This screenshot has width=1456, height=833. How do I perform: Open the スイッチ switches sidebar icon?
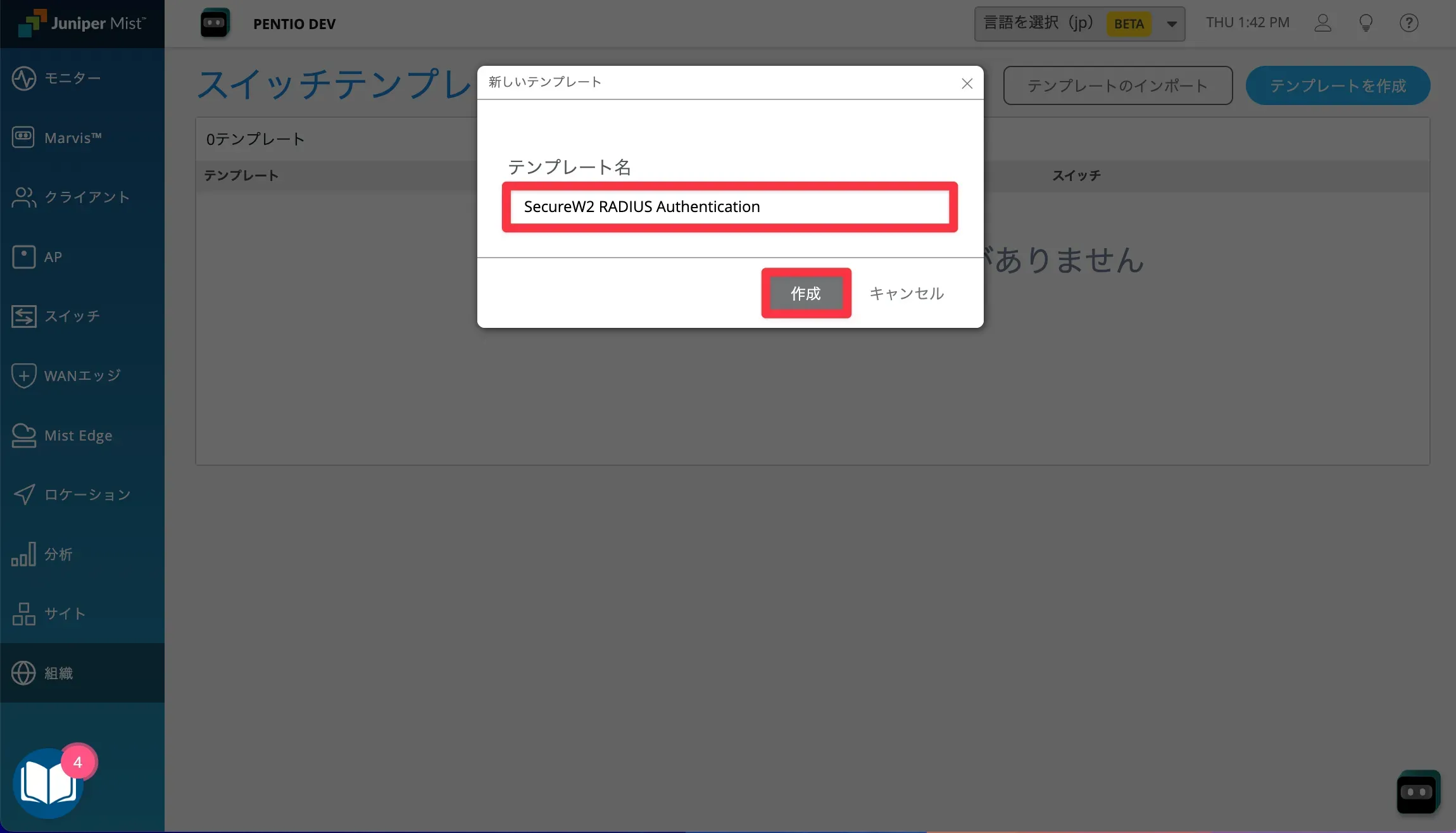click(24, 316)
